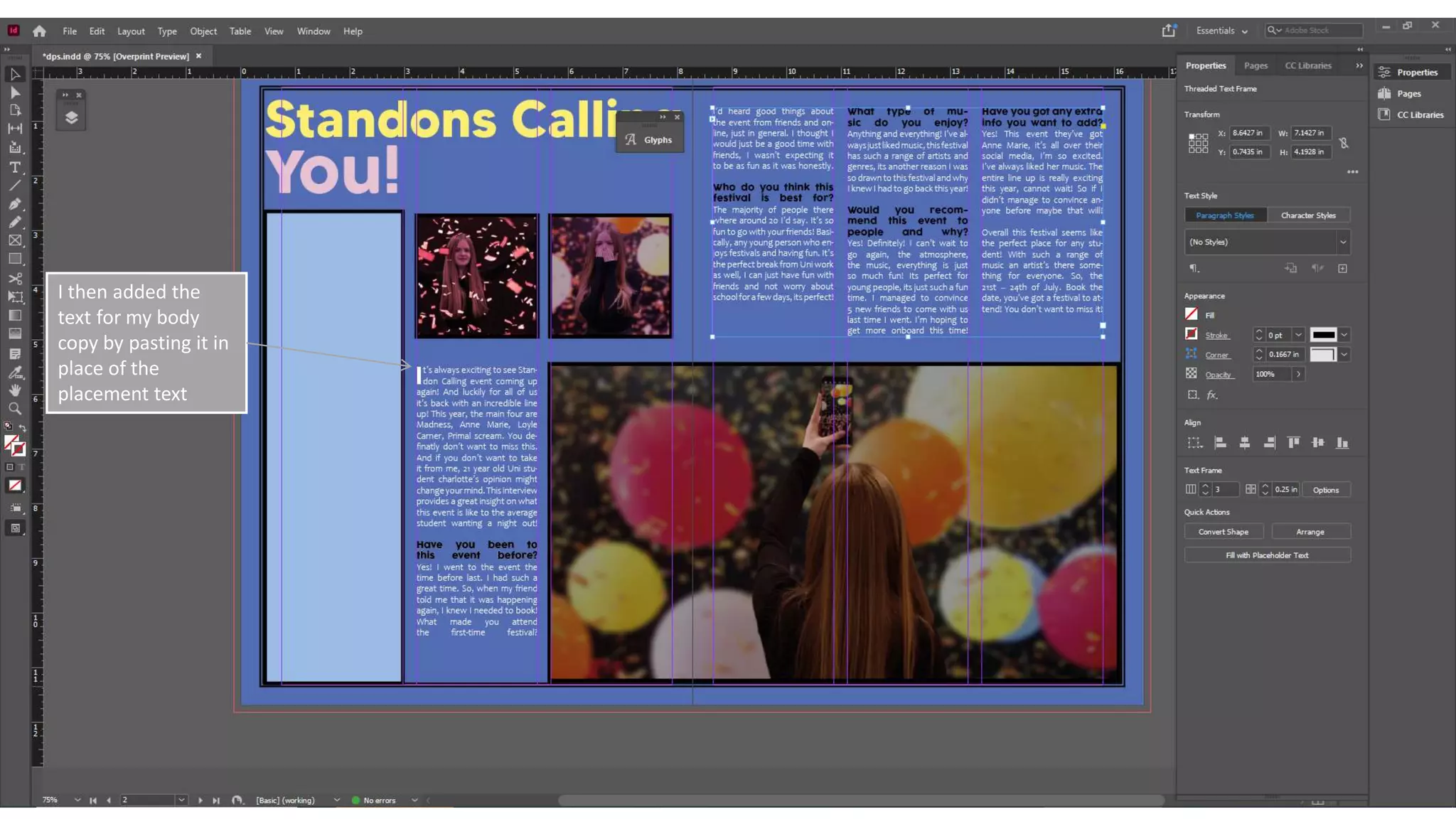
Task: Switch to the Pages tab
Action: [1256, 65]
